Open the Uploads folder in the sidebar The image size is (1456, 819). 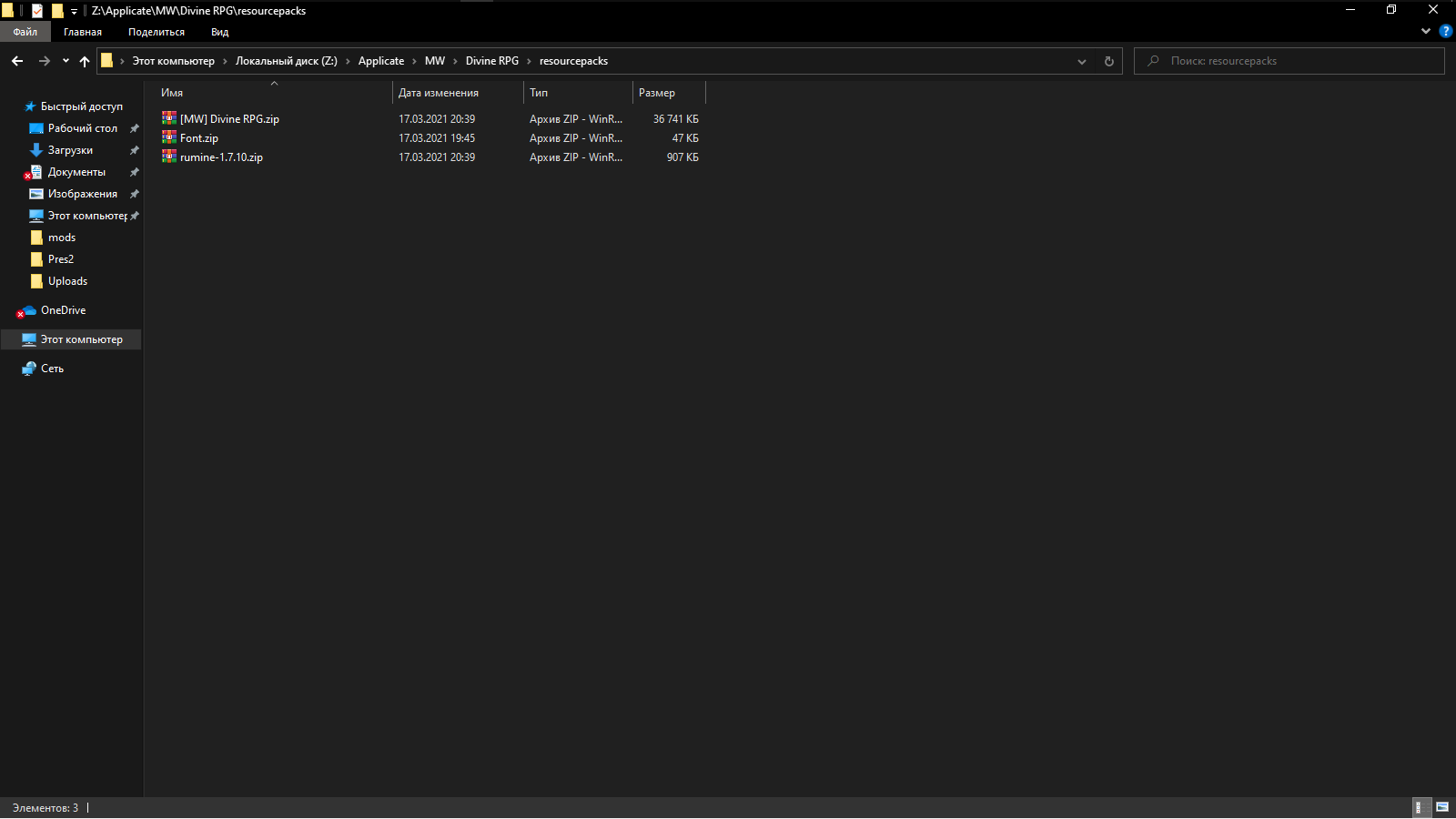(x=68, y=281)
